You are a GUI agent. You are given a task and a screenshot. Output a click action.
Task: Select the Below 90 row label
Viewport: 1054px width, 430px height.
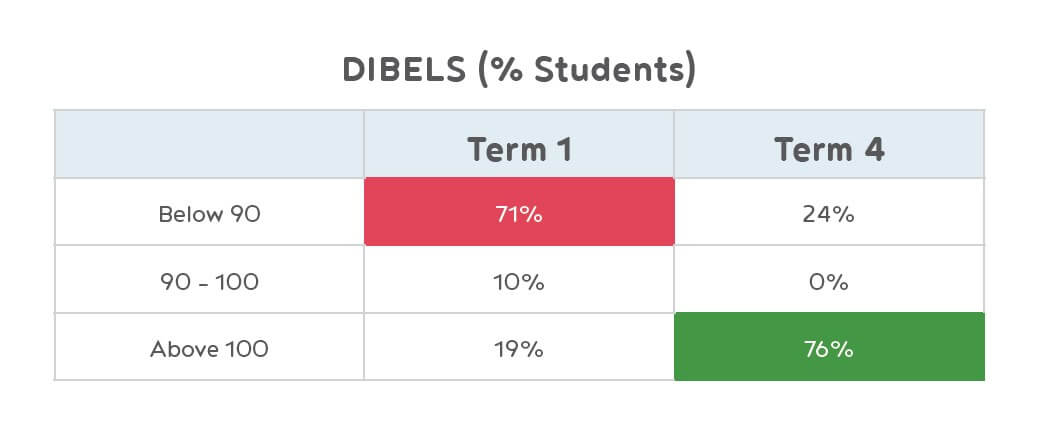[209, 213]
